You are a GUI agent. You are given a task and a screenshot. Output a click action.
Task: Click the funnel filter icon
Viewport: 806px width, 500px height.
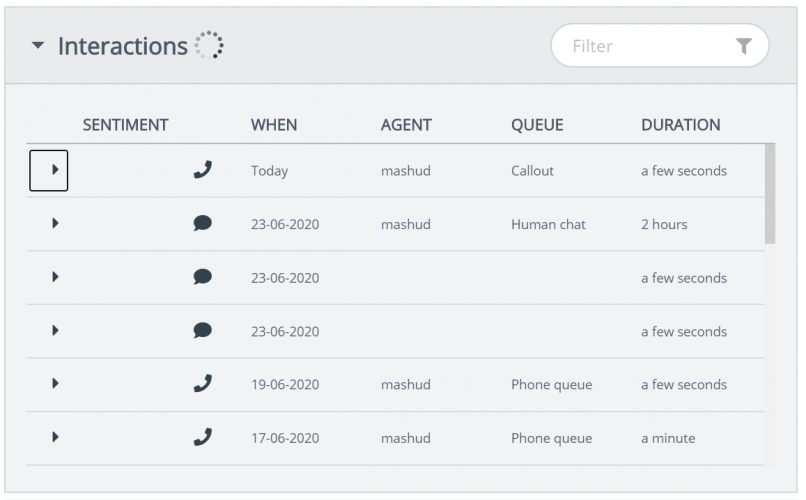[743, 46]
